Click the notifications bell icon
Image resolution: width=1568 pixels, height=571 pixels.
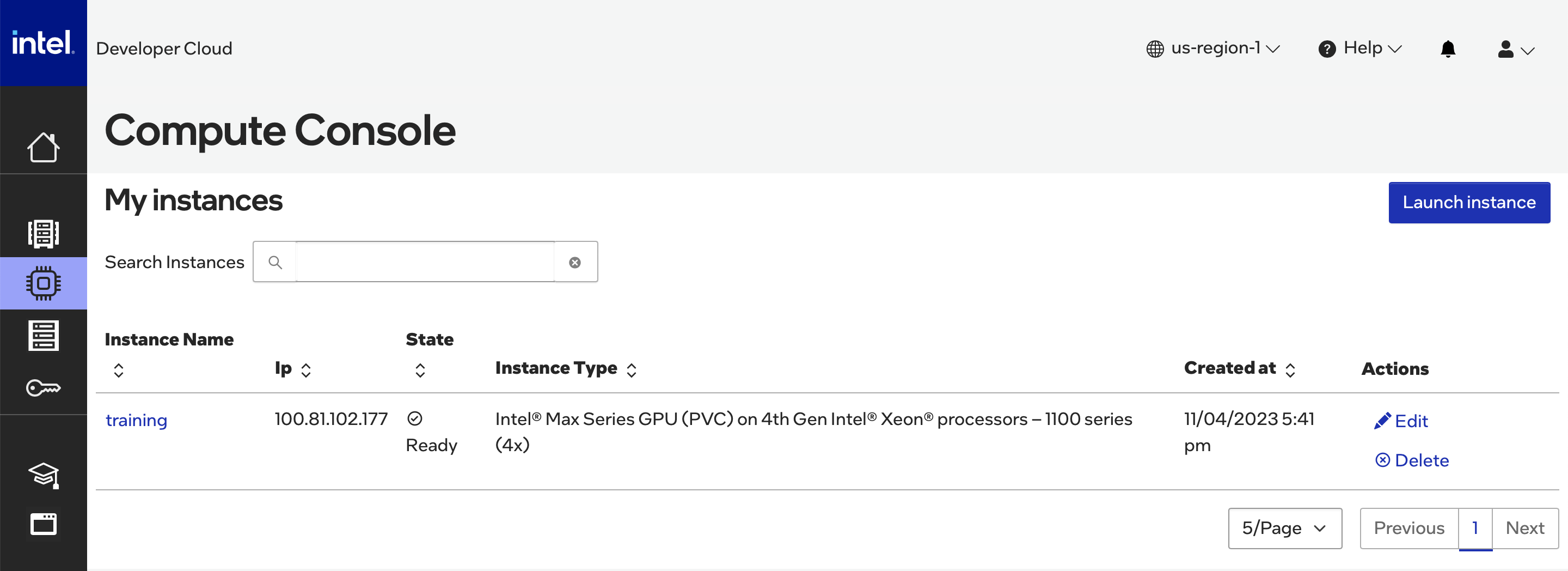tap(1448, 48)
